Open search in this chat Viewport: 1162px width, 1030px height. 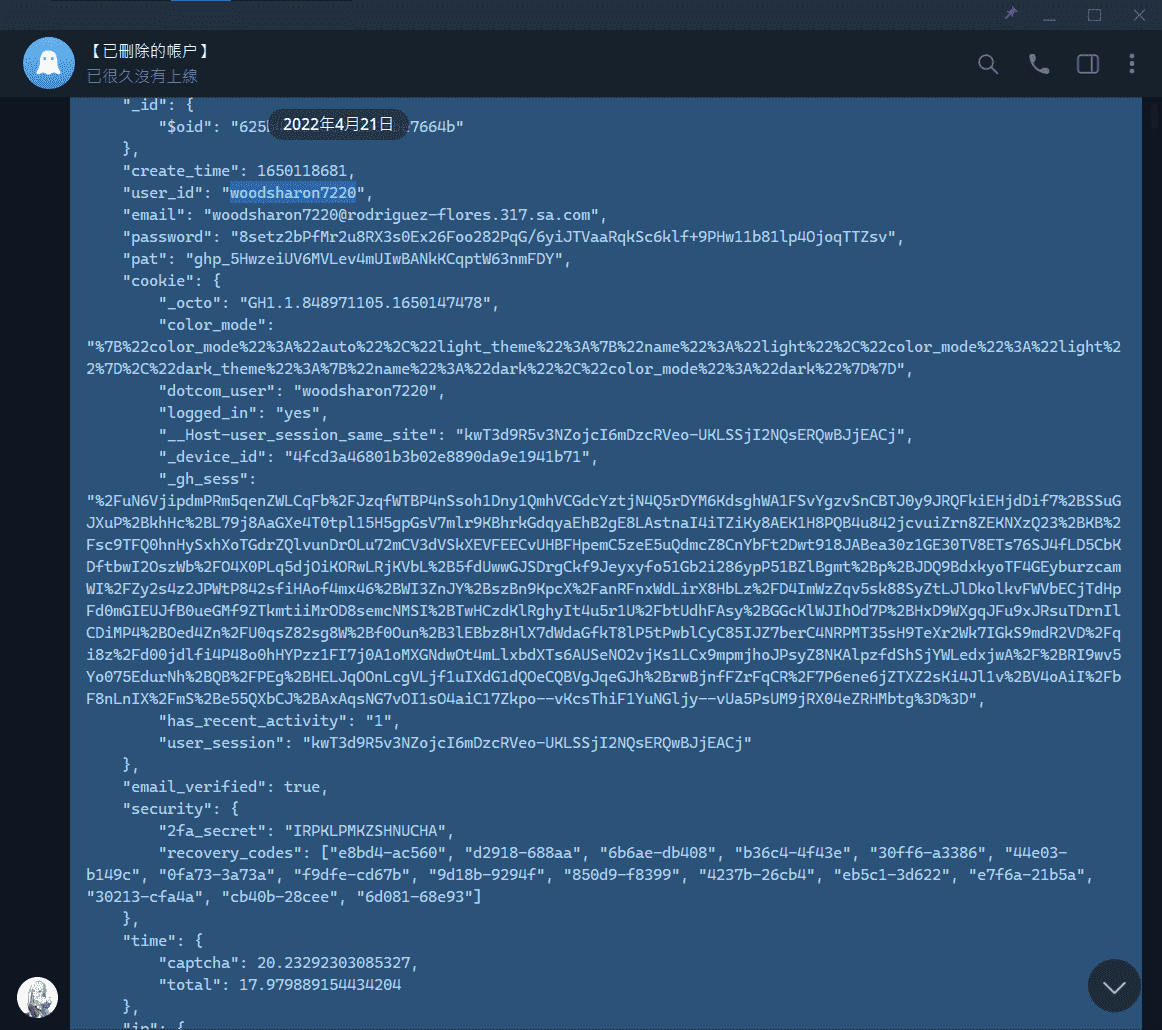[987, 64]
